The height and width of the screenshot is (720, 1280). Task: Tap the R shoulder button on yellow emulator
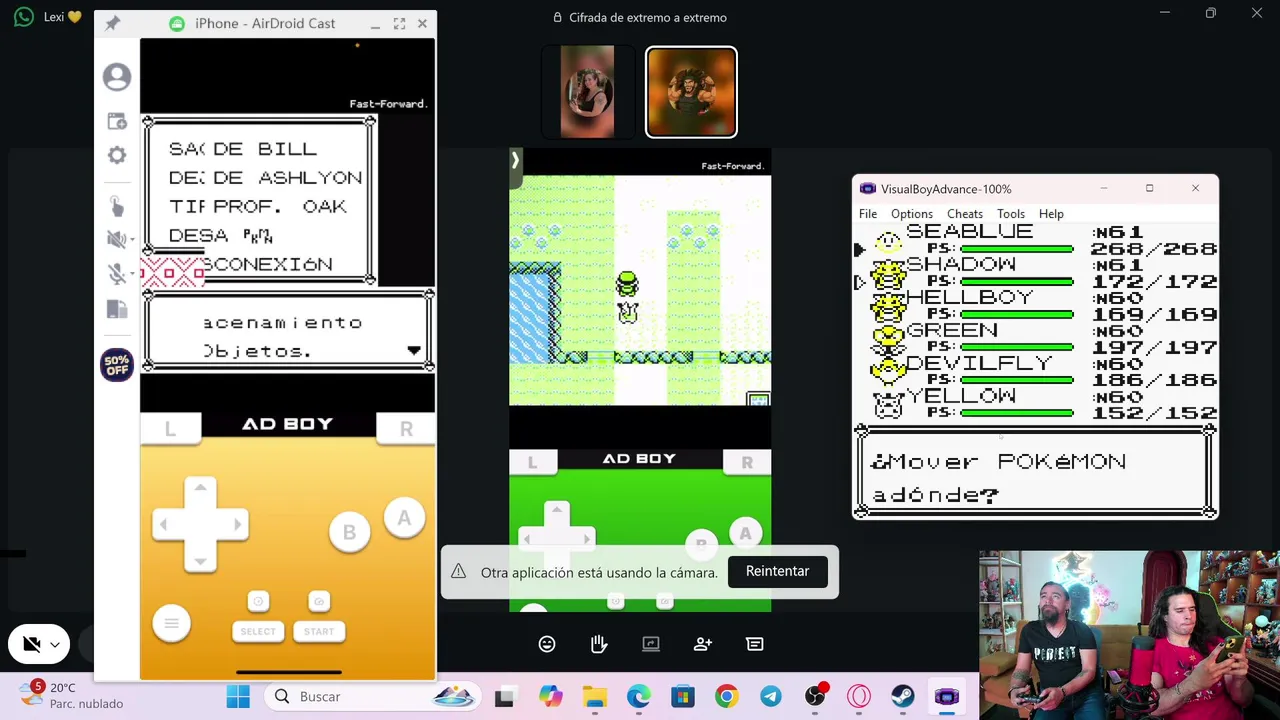point(406,428)
